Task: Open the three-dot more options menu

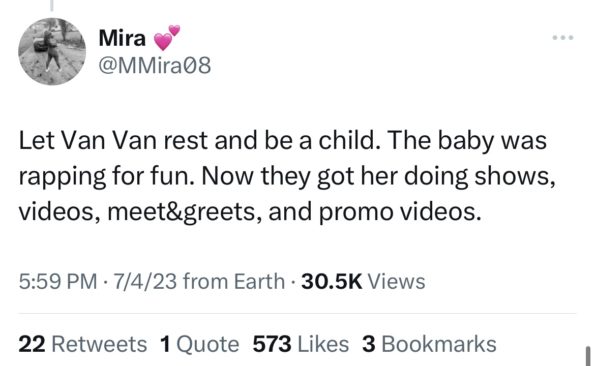Action: coord(563,38)
